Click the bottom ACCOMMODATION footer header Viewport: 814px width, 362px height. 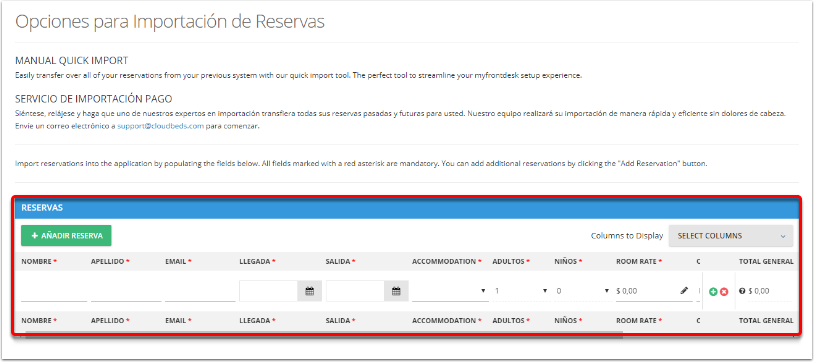pos(447,320)
